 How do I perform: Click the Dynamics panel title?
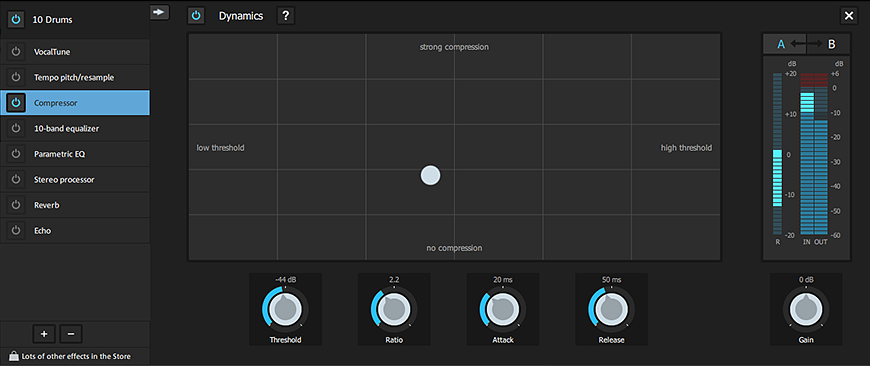[x=241, y=16]
